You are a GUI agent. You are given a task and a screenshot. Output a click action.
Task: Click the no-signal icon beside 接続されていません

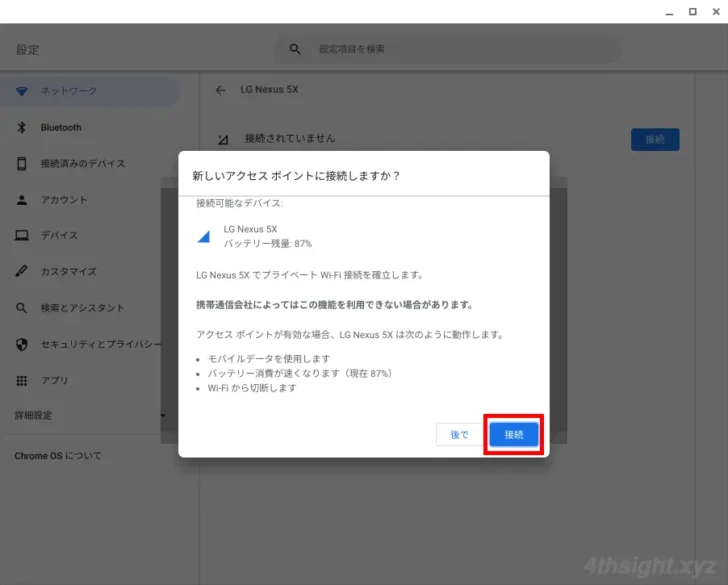coord(223,139)
